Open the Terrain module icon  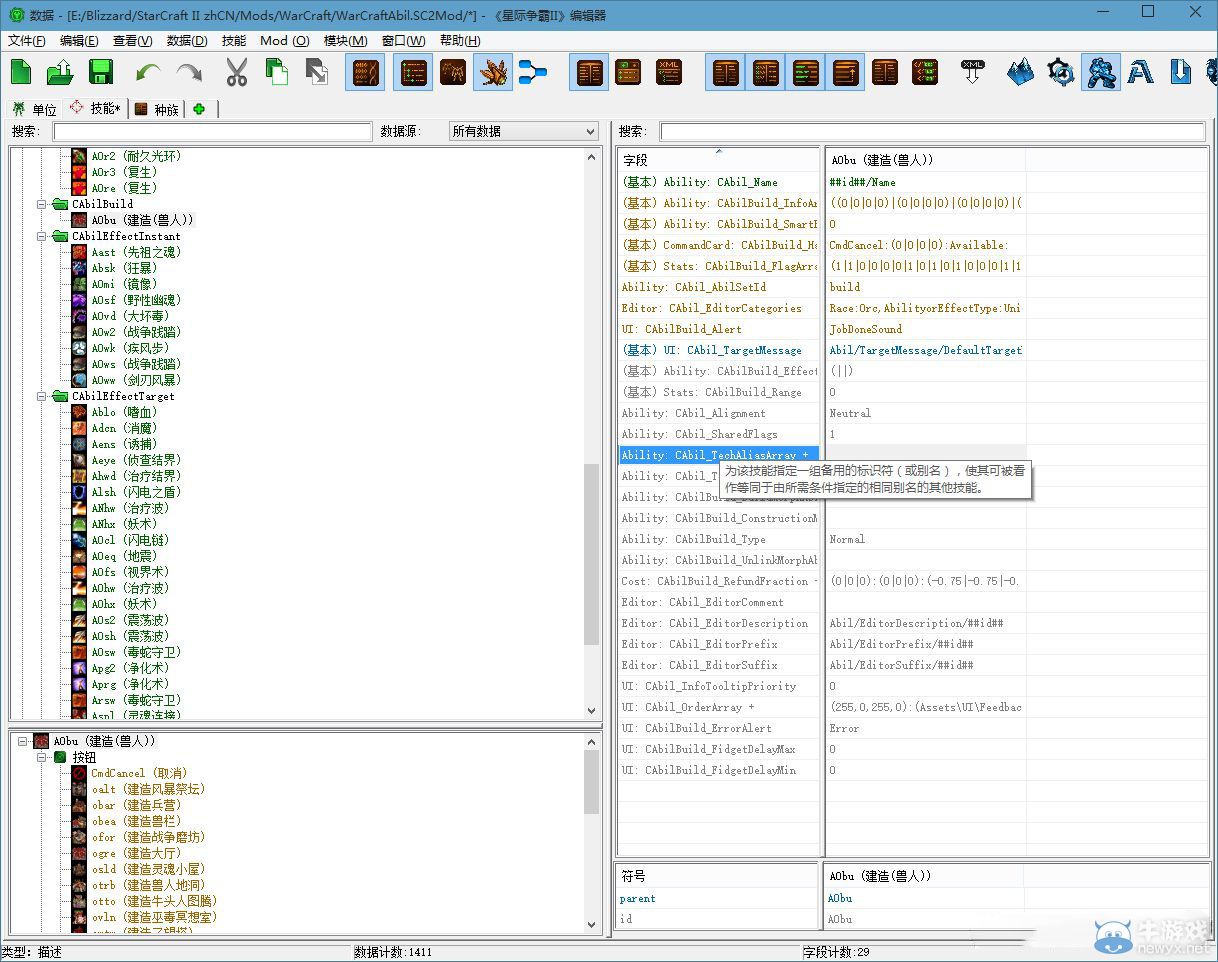[x=1020, y=72]
